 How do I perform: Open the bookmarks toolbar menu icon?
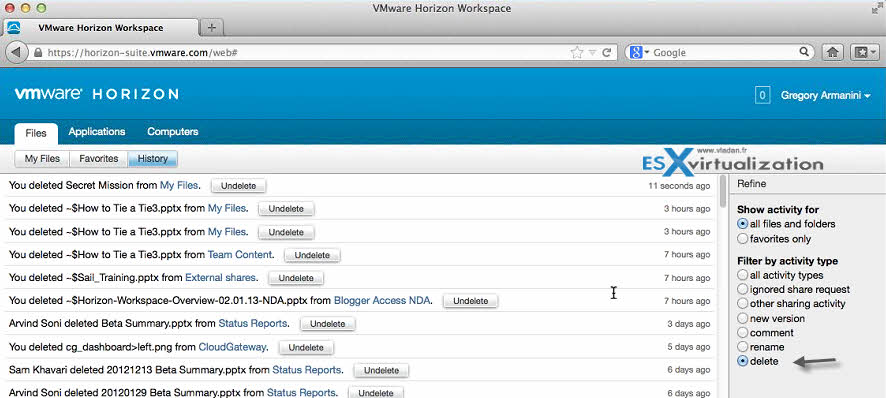coord(865,52)
